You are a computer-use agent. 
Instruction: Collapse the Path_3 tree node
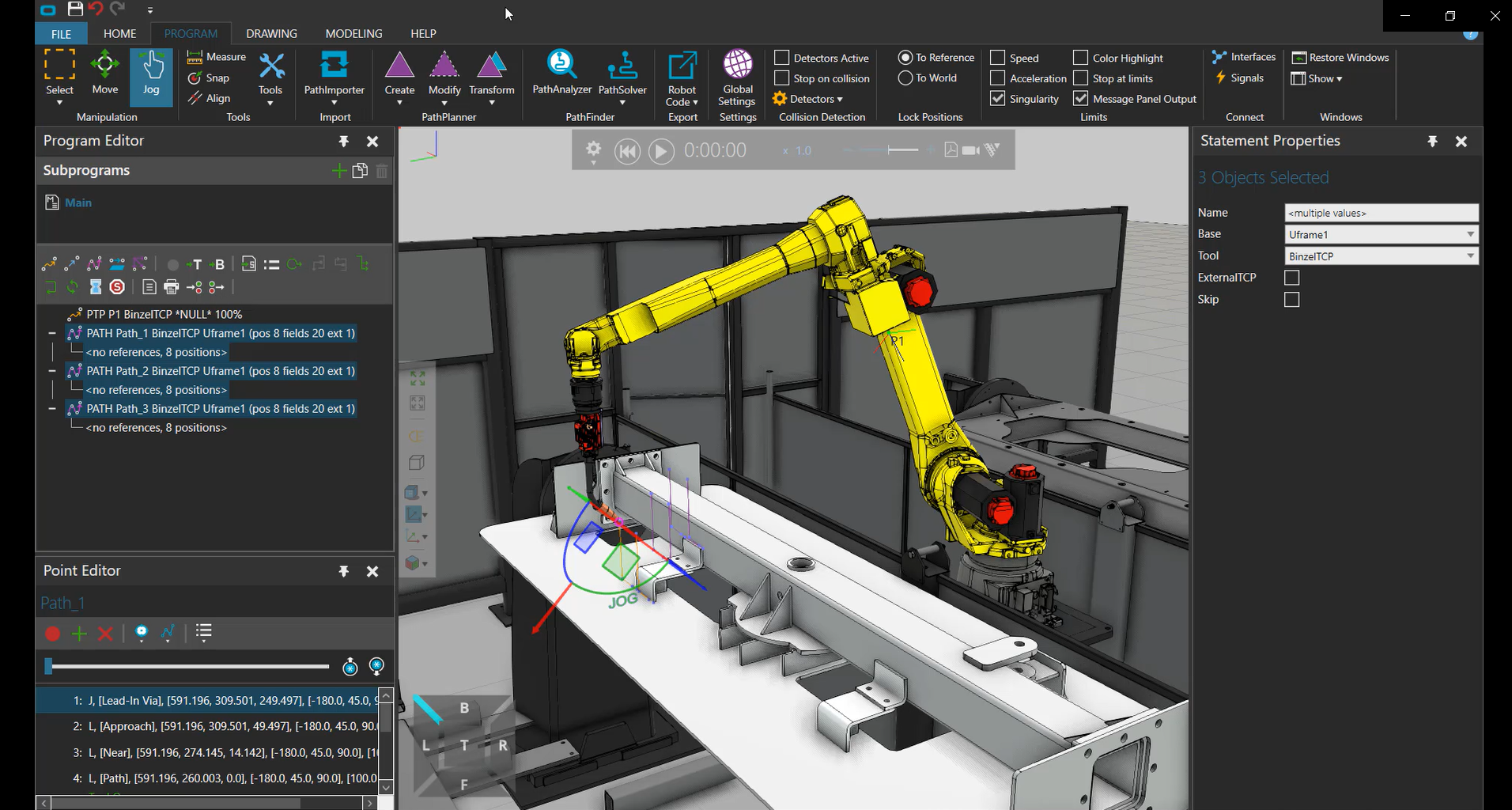point(52,409)
